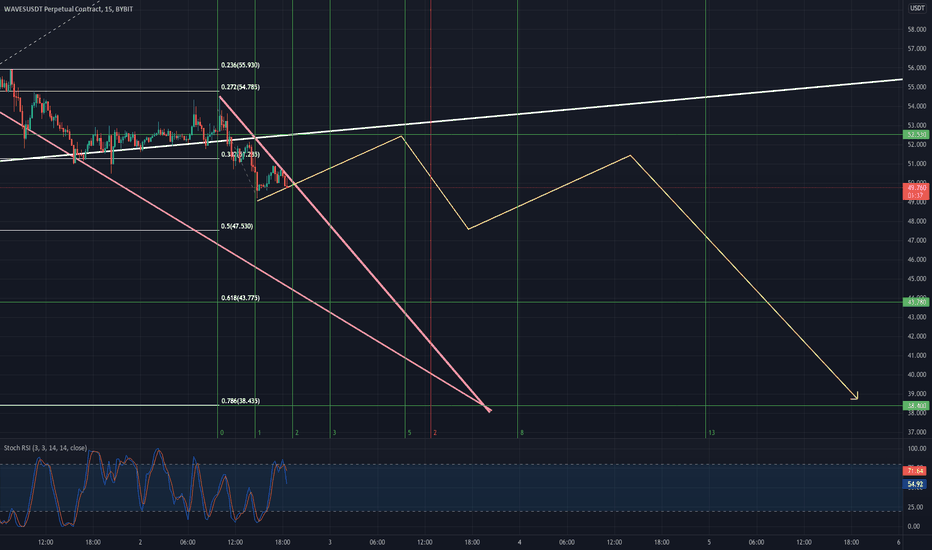
Task: Select the yellow projection arrow tip
Action: pos(856,397)
